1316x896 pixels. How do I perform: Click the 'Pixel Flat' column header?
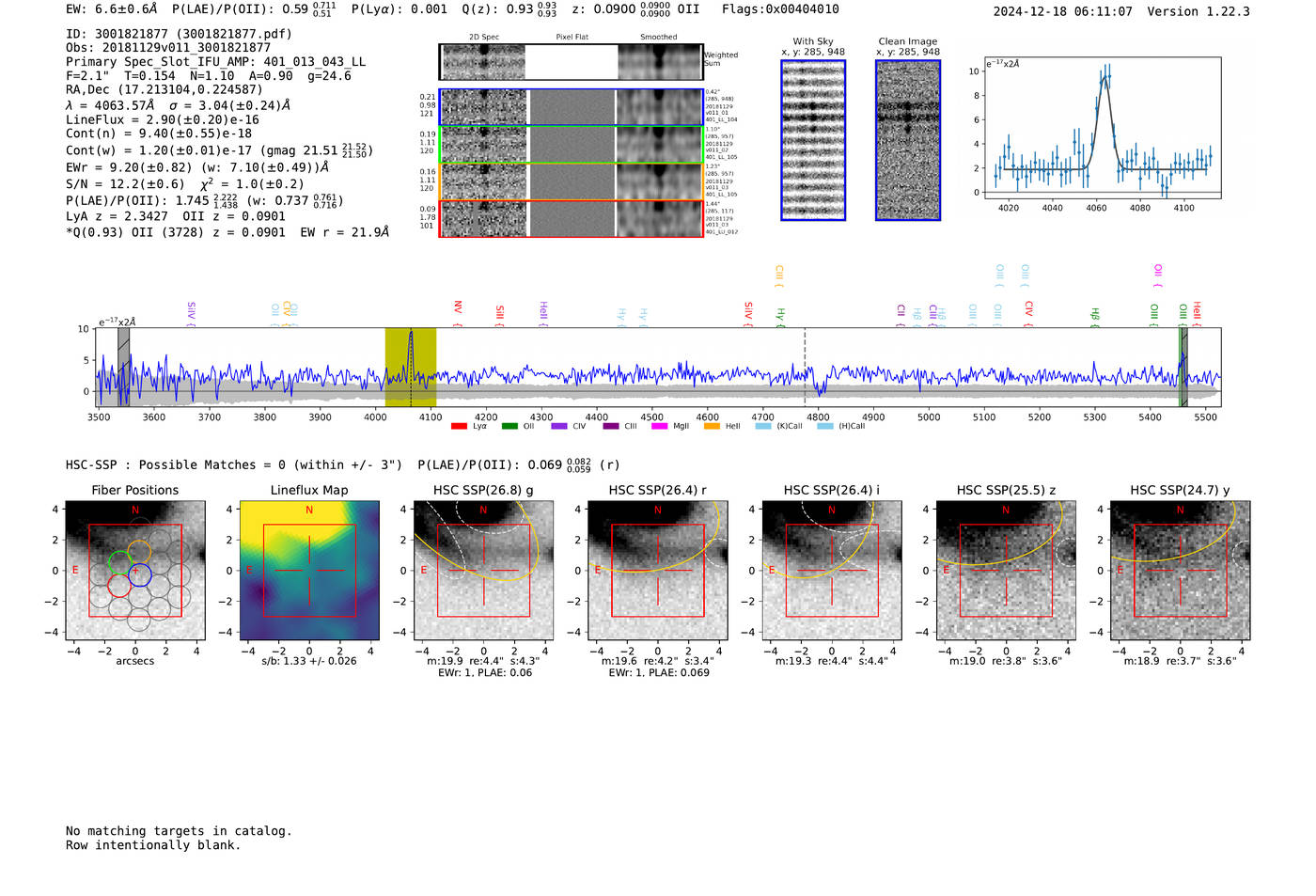click(572, 38)
